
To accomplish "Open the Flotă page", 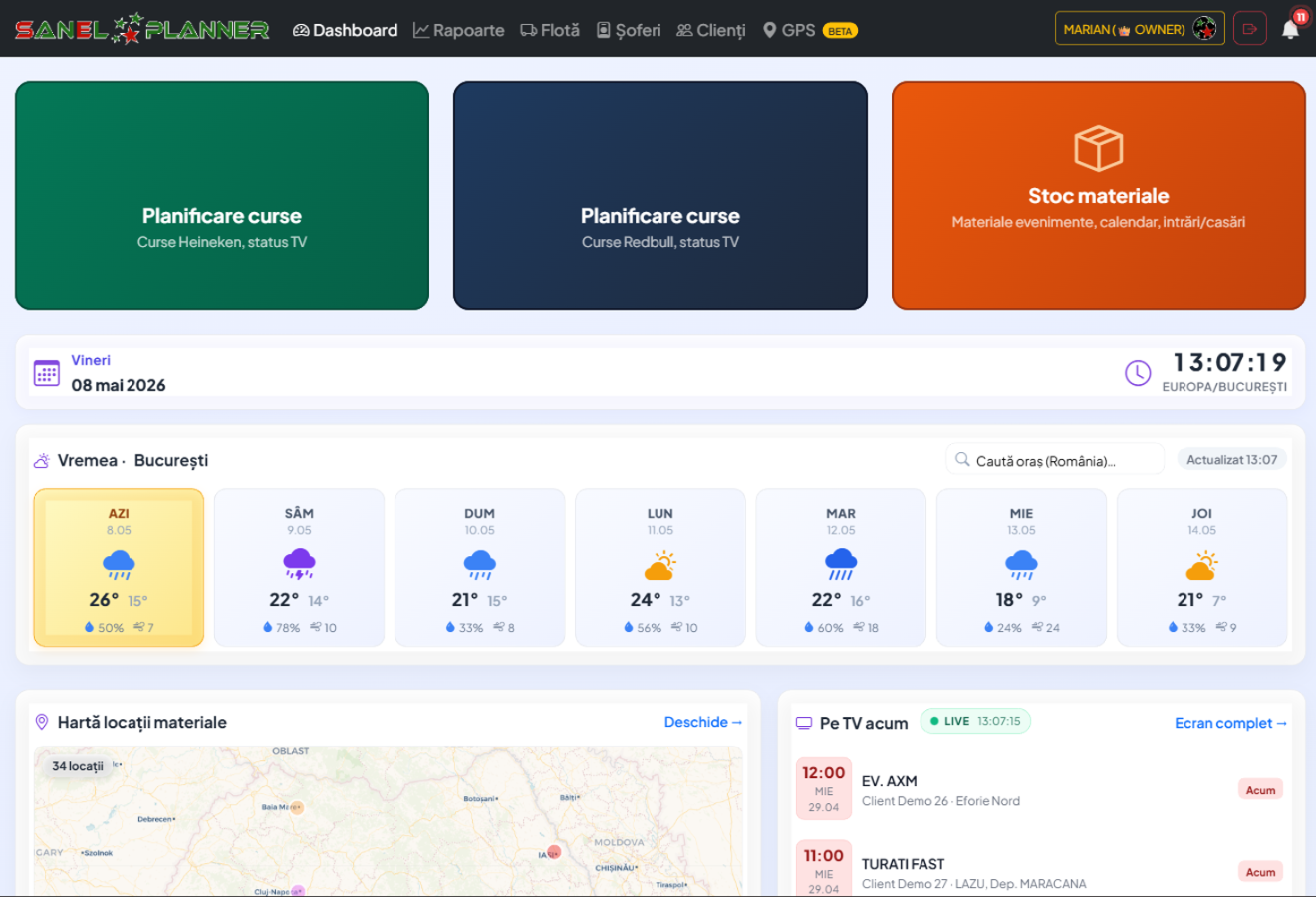I will [550, 30].
